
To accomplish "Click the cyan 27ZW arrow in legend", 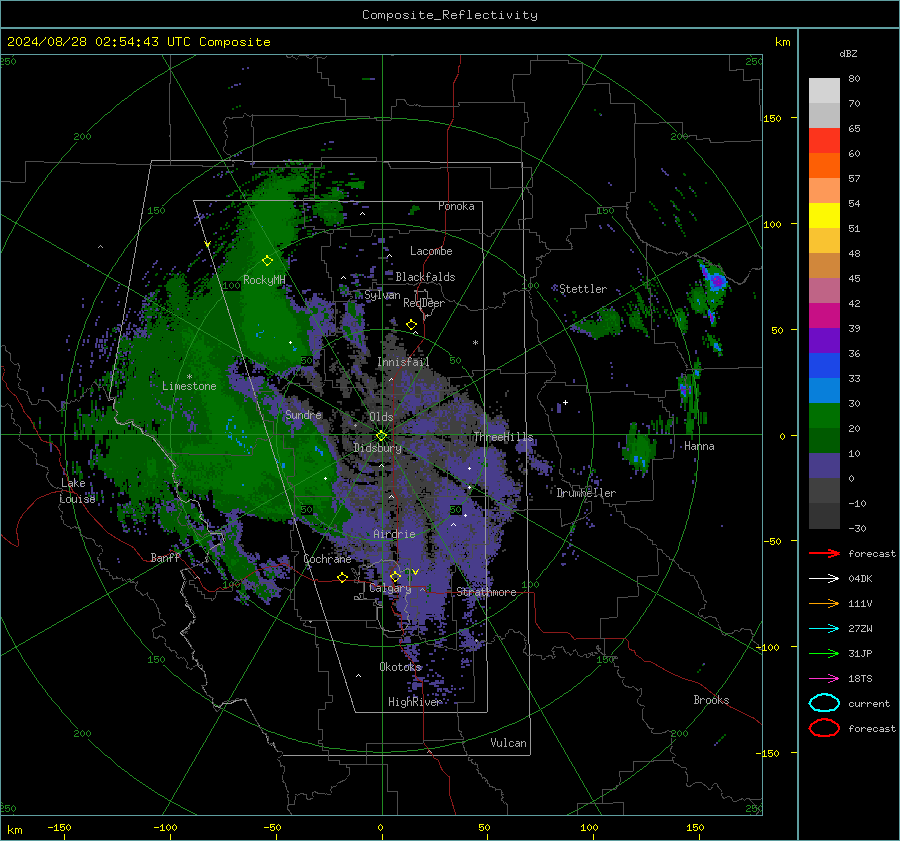I will click(x=824, y=628).
